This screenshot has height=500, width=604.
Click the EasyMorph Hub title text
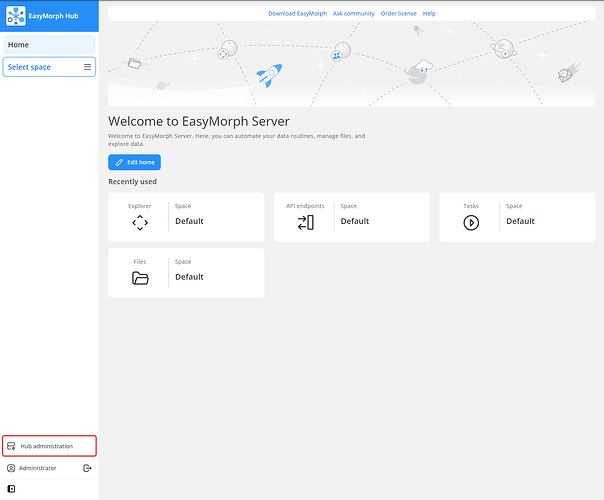53,16
